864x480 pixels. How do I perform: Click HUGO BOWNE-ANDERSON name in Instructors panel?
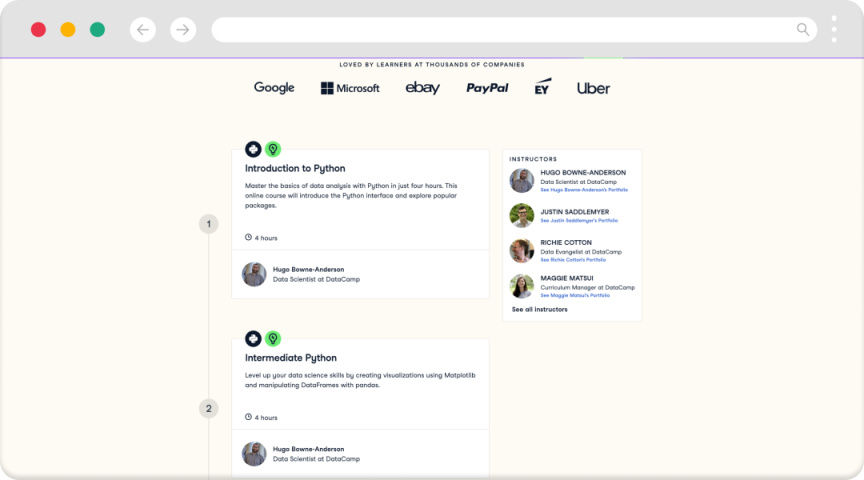[583, 172]
